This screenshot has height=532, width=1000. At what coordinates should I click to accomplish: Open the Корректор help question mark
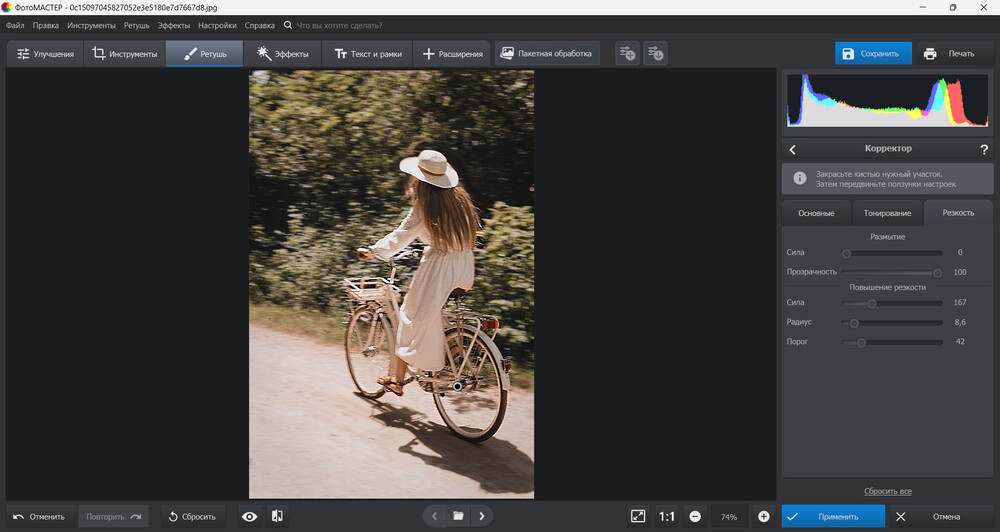pyautogui.click(x=984, y=149)
